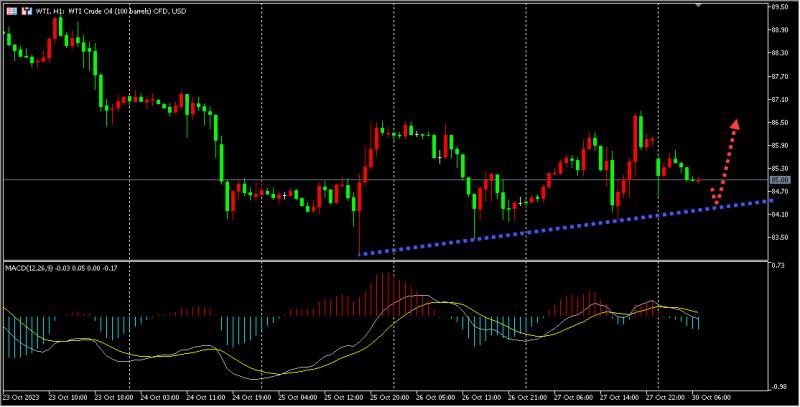The width and height of the screenshot is (800, 407).
Task: Click the 23 Oct 18:00 time label
Action: point(114,397)
